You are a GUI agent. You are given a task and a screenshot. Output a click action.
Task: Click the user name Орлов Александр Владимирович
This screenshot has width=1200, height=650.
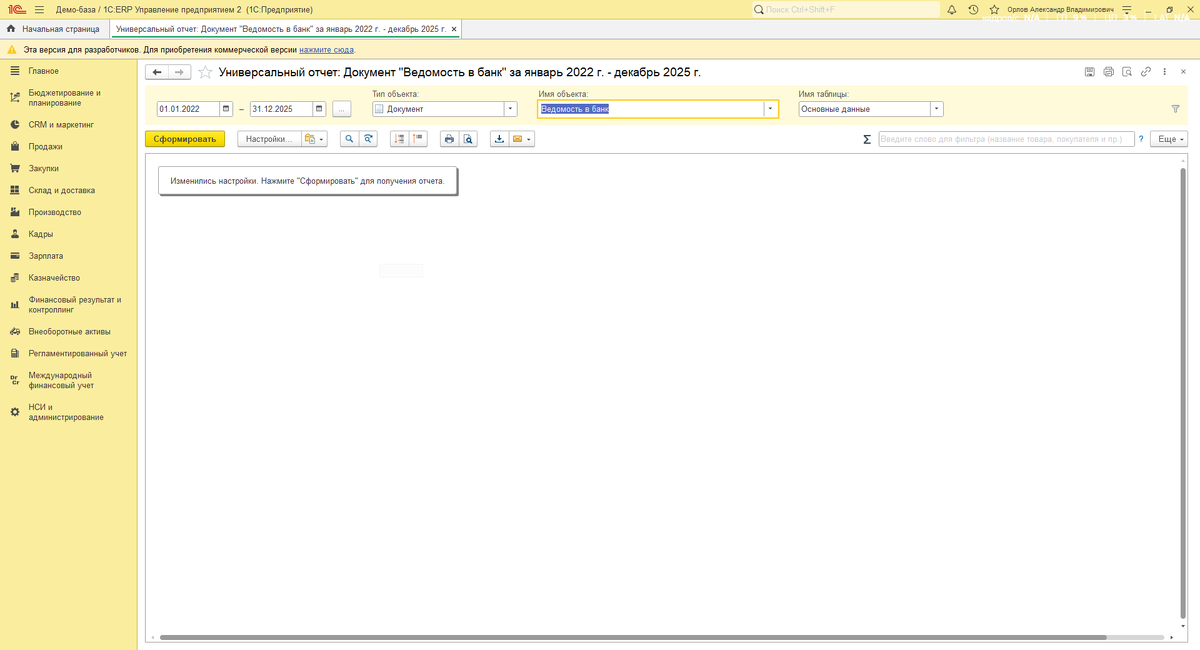[1060, 9]
